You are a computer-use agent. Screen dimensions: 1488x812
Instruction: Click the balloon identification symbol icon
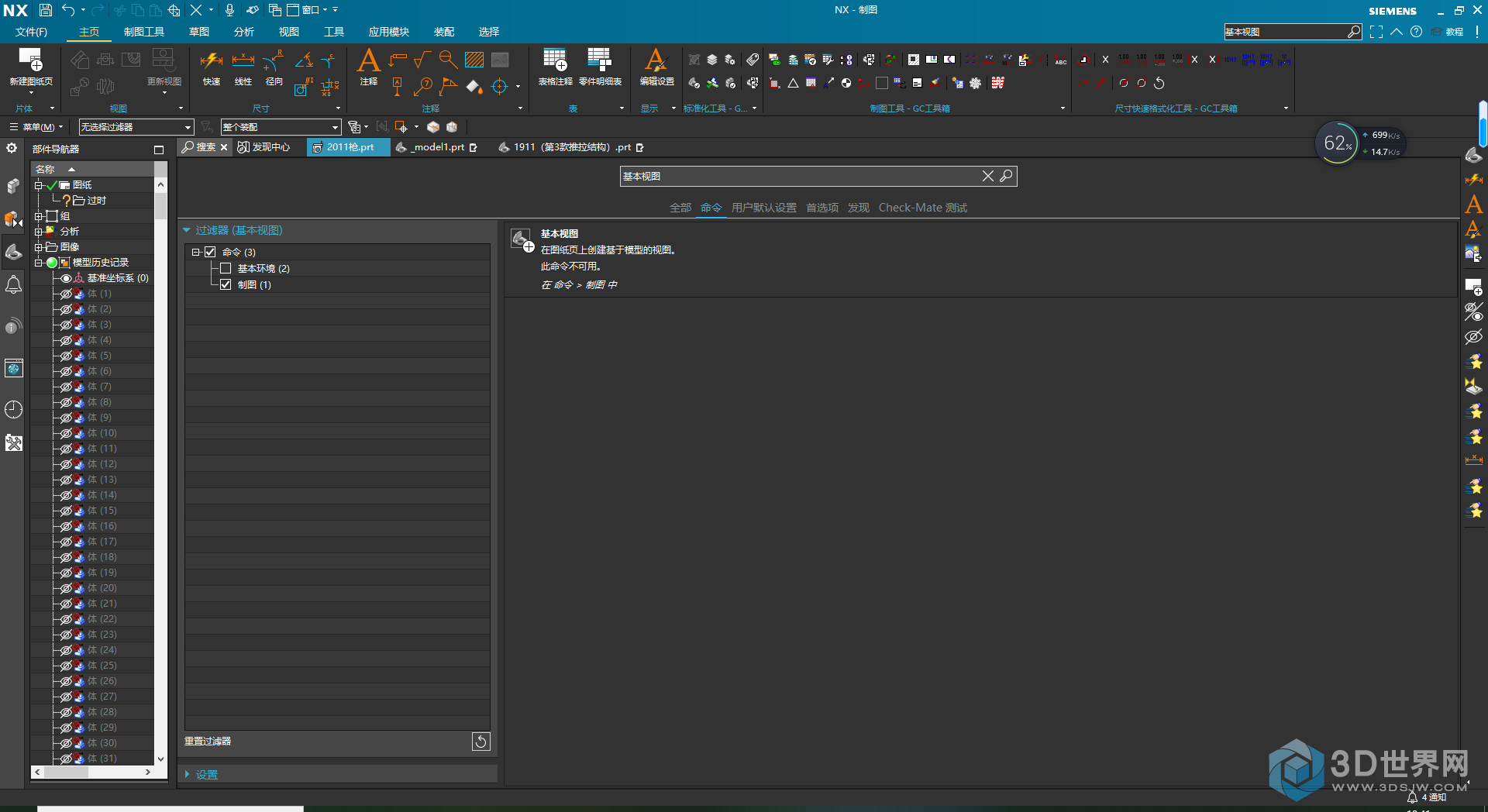tap(423, 87)
